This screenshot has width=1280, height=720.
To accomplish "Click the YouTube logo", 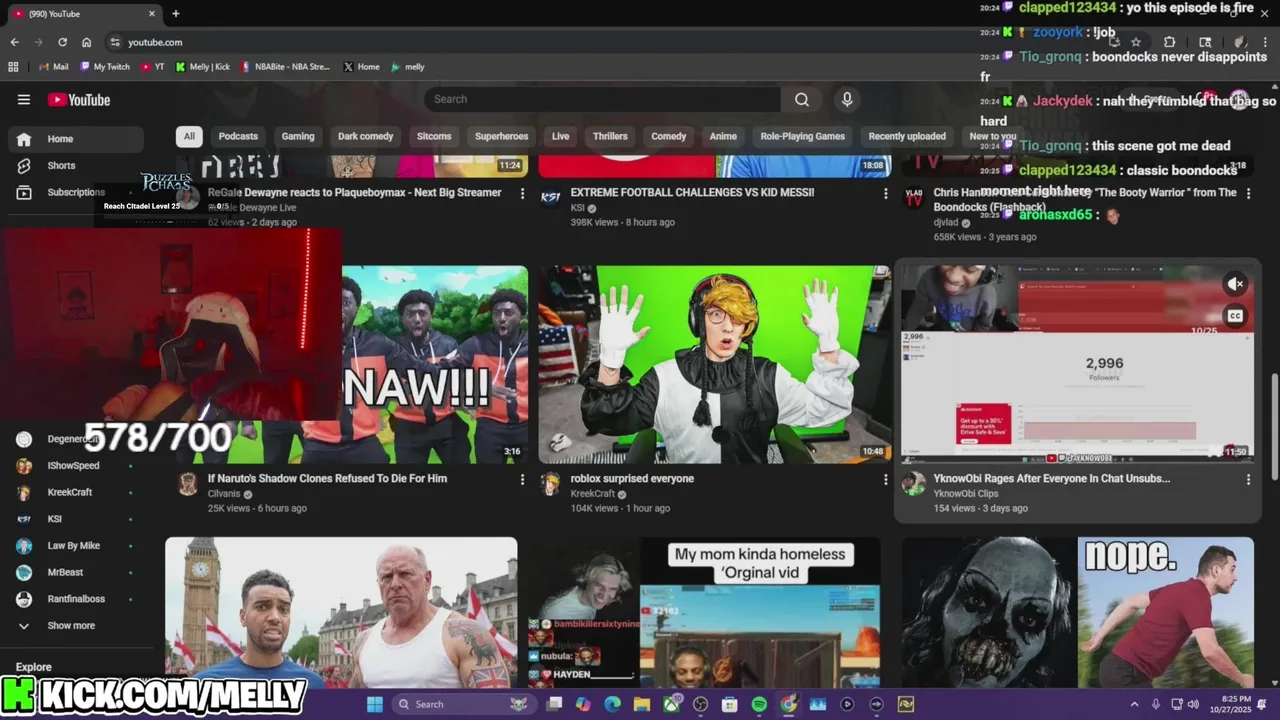I will click(79, 100).
